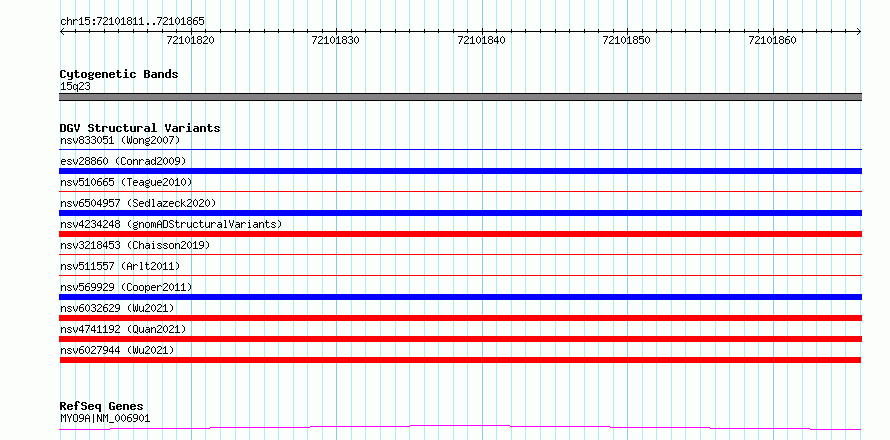The width and height of the screenshot is (890, 440).
Task: Click the thick red nsv4741192 feature bar
Action: pos(460,339)
